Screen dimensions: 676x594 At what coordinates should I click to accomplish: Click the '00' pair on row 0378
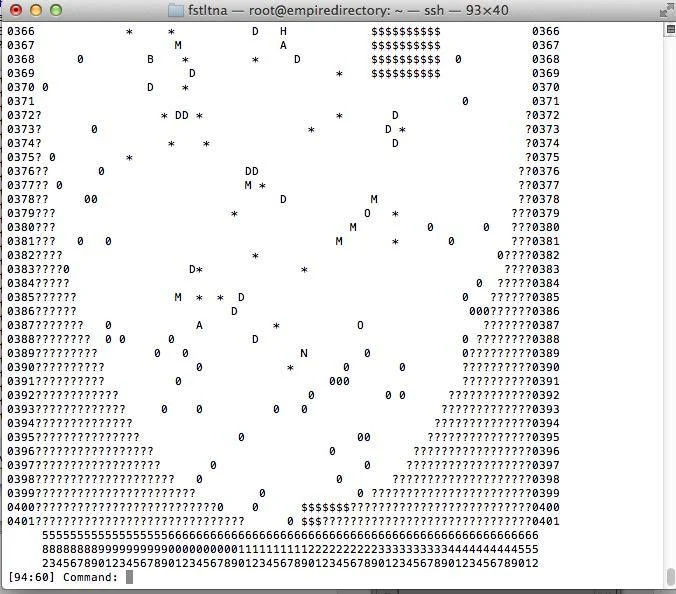pos(91,199)
